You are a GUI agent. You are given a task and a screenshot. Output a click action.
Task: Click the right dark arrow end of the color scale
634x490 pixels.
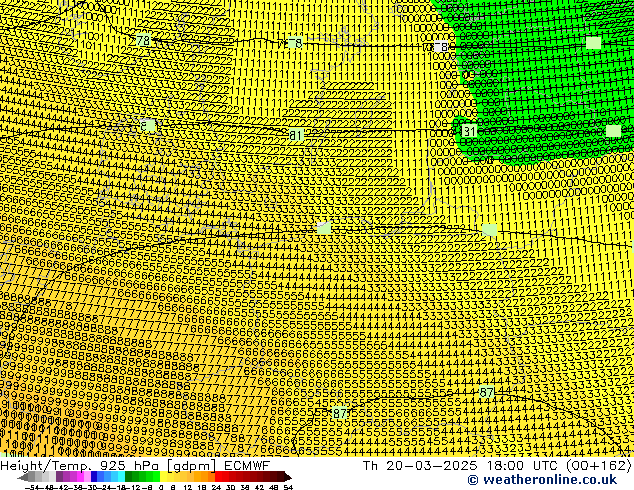(288, 477)
